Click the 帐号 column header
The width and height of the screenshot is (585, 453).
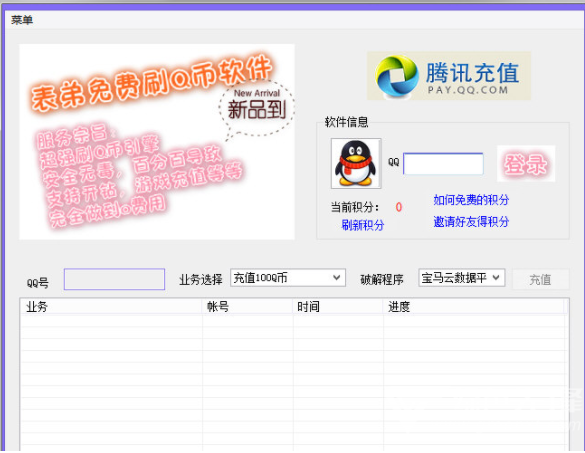[x=247, y=307]
